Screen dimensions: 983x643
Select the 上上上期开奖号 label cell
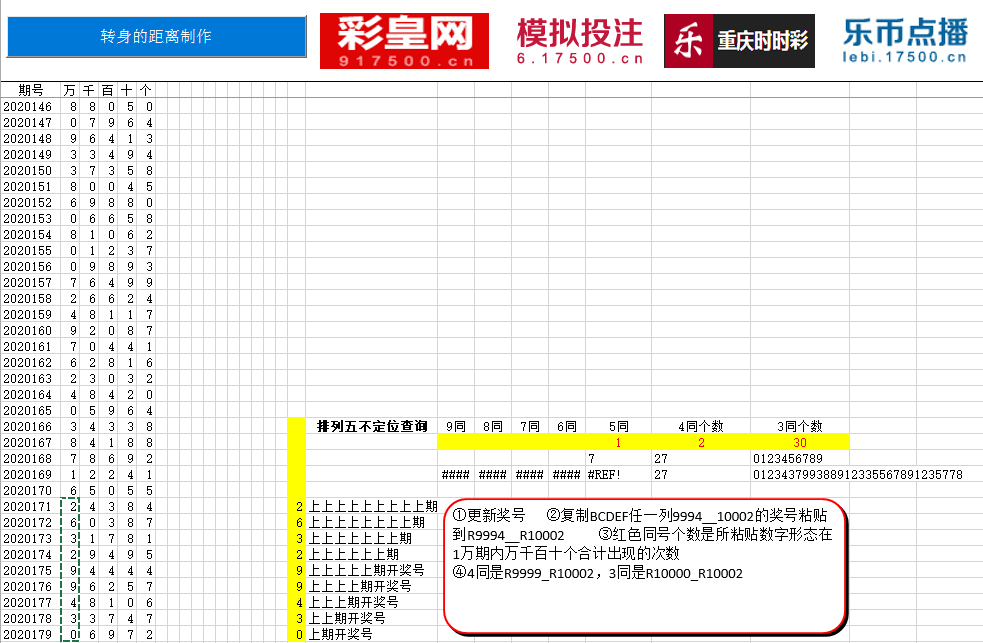(x=371, y=602)
